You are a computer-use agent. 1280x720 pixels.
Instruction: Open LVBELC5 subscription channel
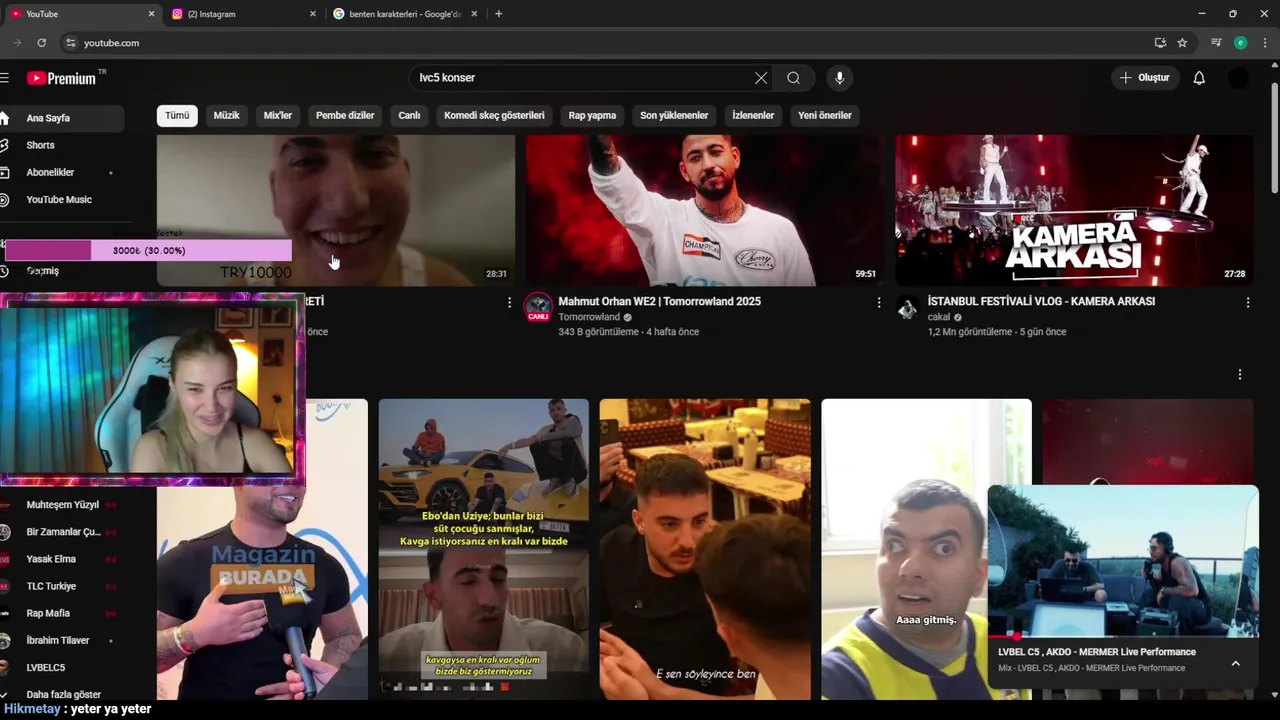tap(62, 667)
